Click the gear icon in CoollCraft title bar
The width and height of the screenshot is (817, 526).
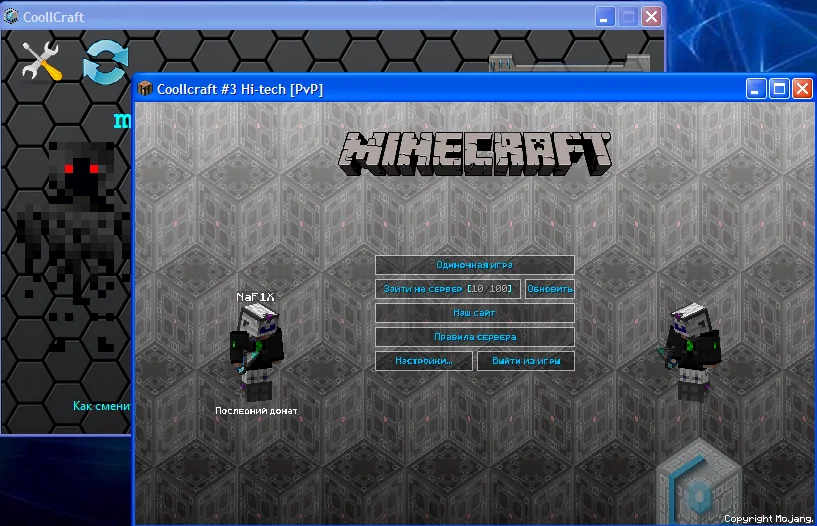[11, 17]
